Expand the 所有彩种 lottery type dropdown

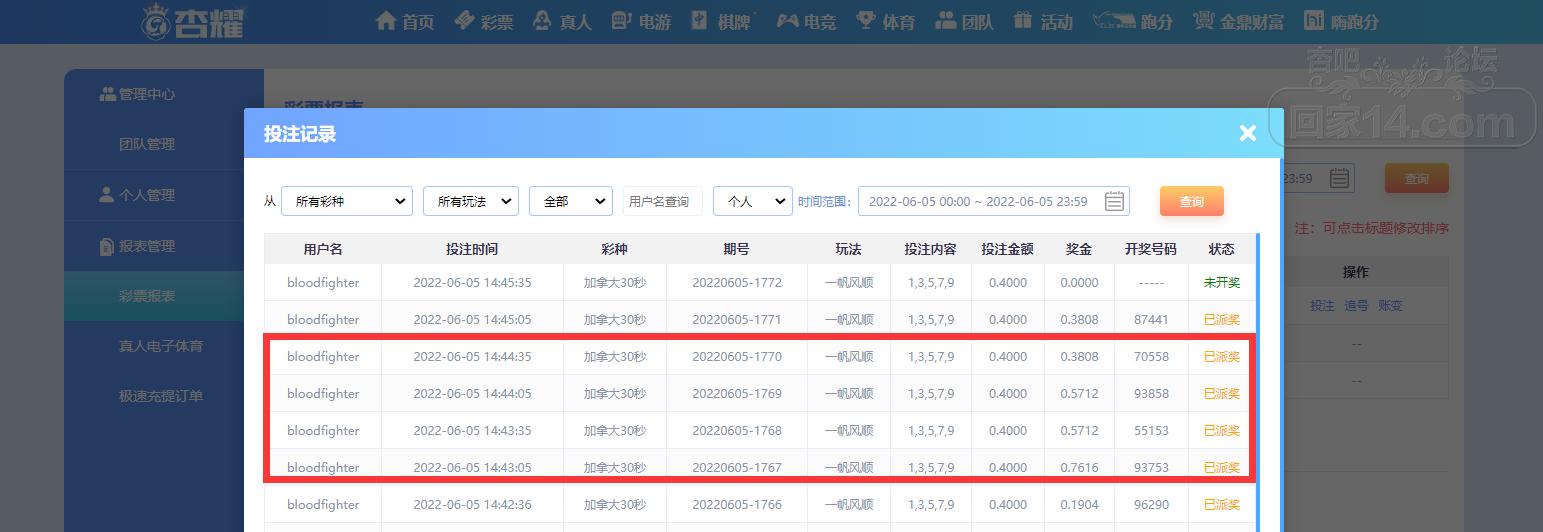[x=347, y=201]
